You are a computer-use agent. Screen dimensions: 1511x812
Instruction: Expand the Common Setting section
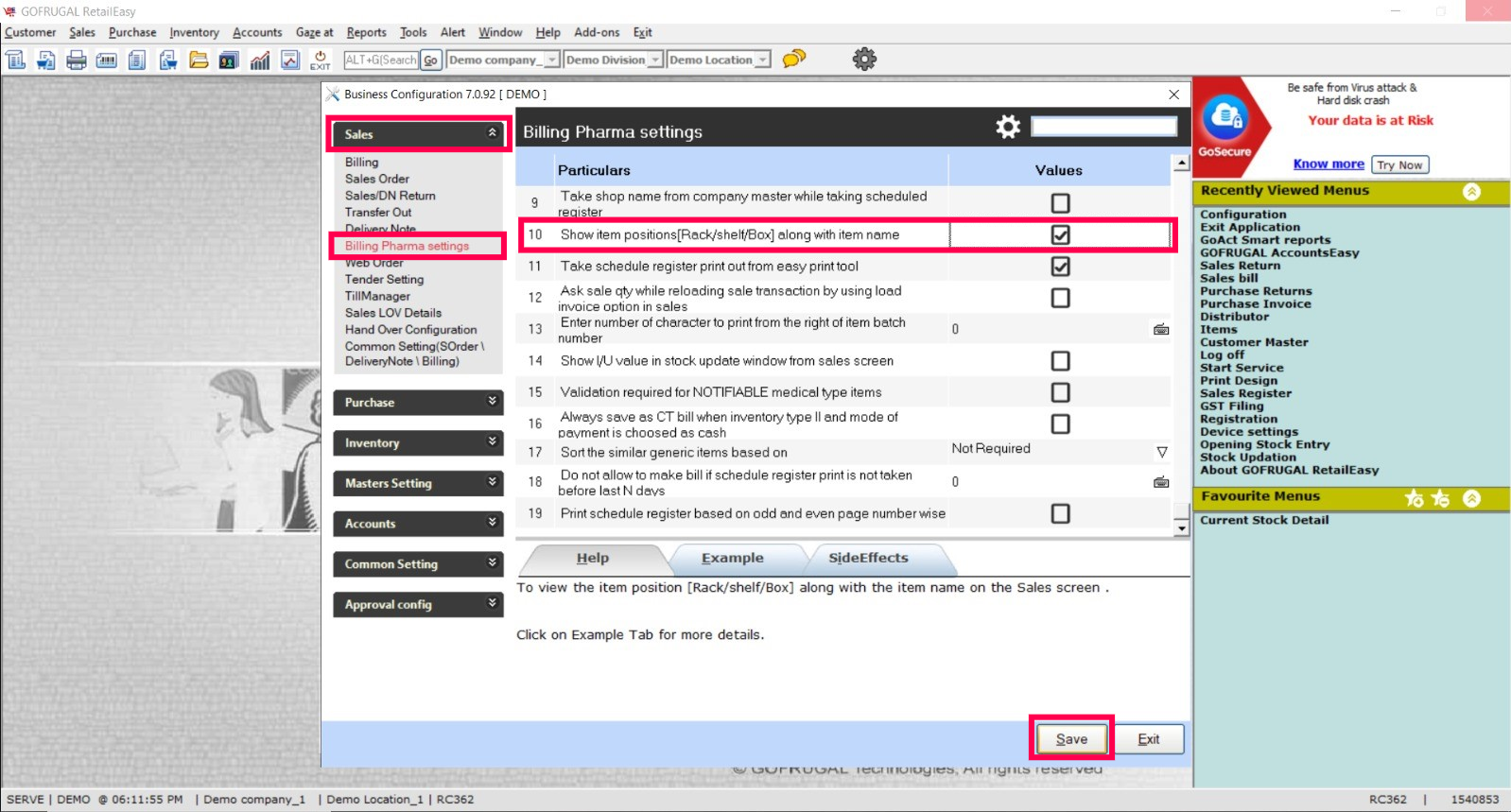click(418, 564)
